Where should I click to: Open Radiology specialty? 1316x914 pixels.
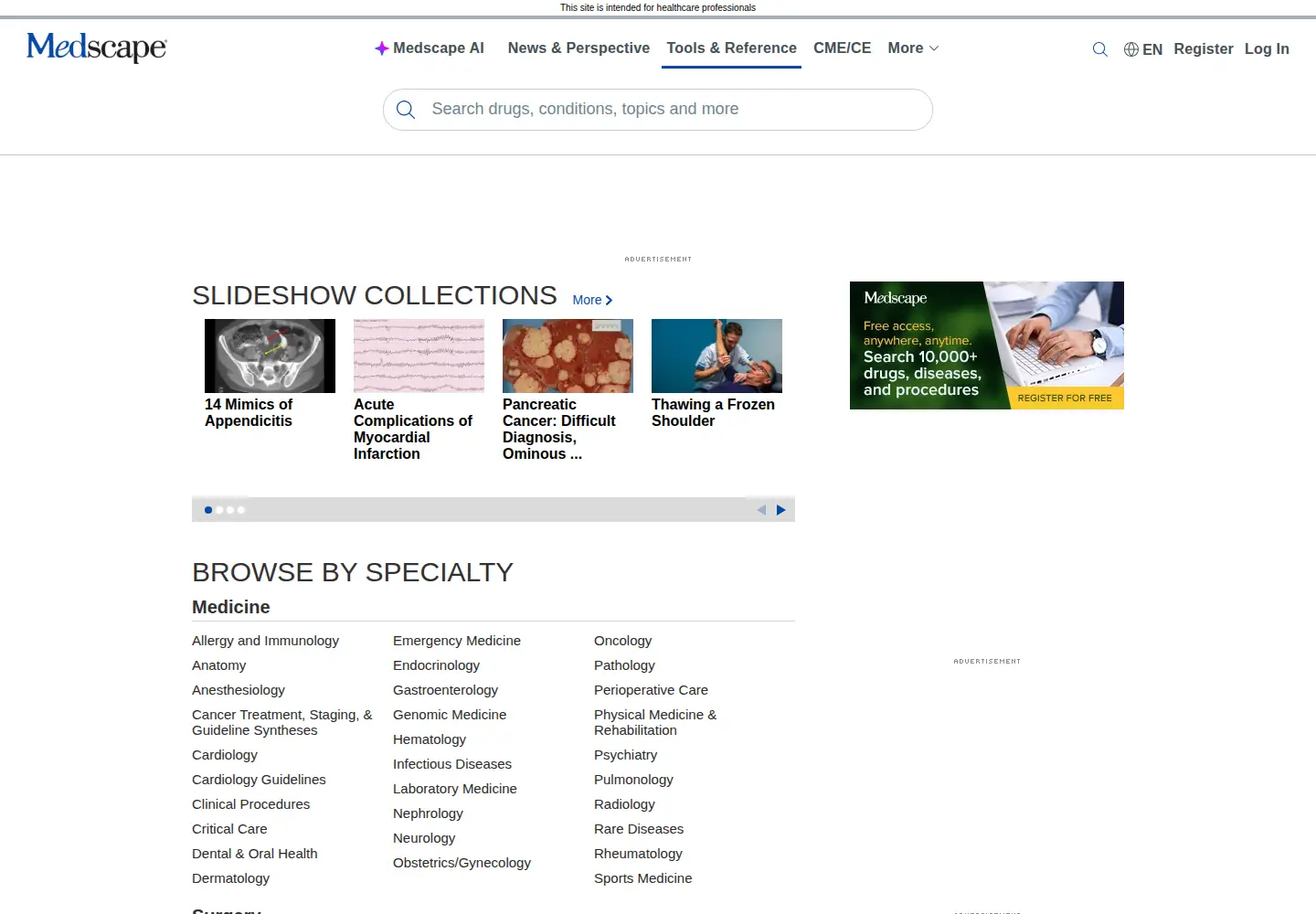[x=624, y=804]
